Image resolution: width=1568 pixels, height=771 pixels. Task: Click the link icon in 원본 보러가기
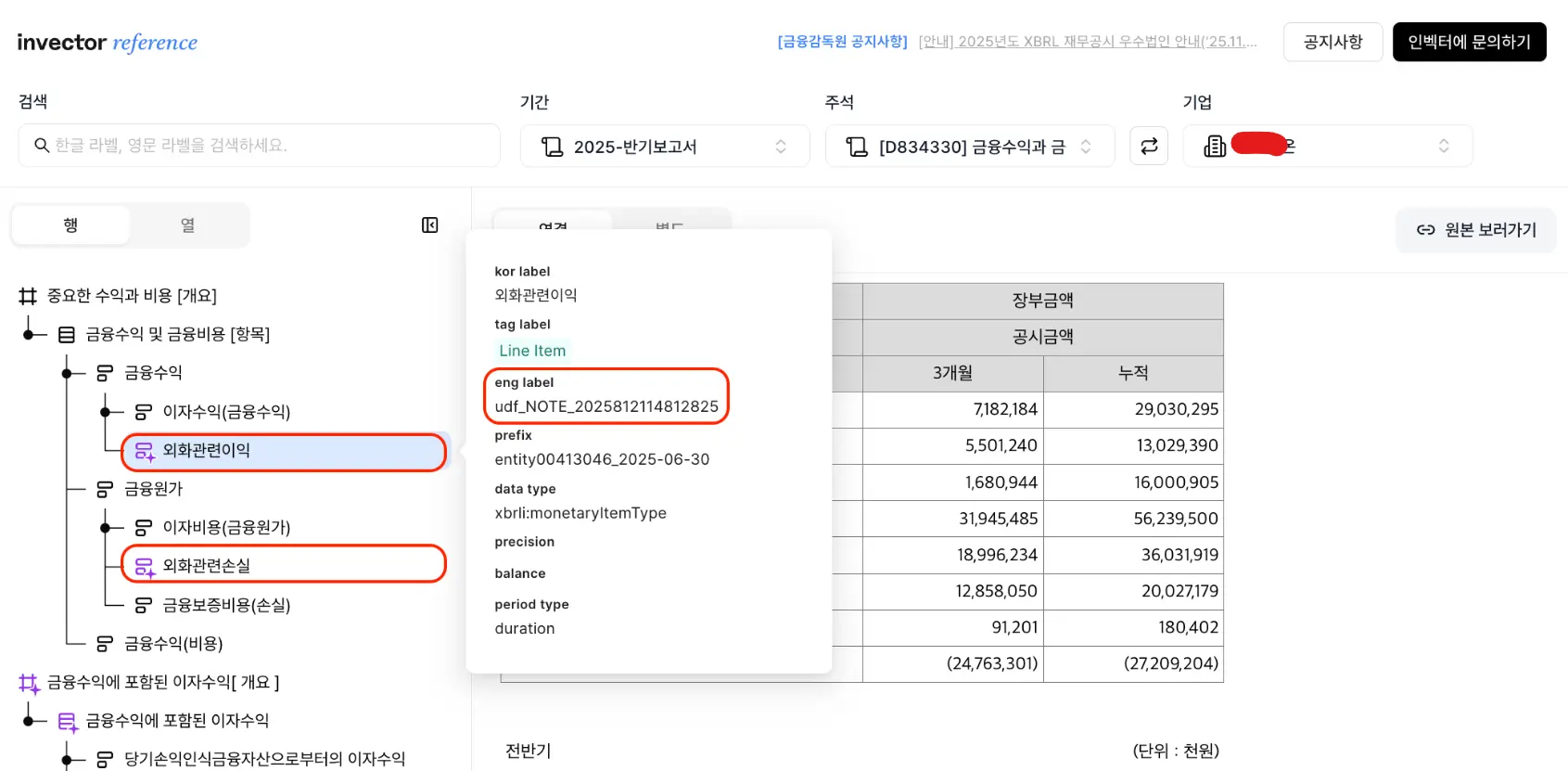pos(1425,230)
